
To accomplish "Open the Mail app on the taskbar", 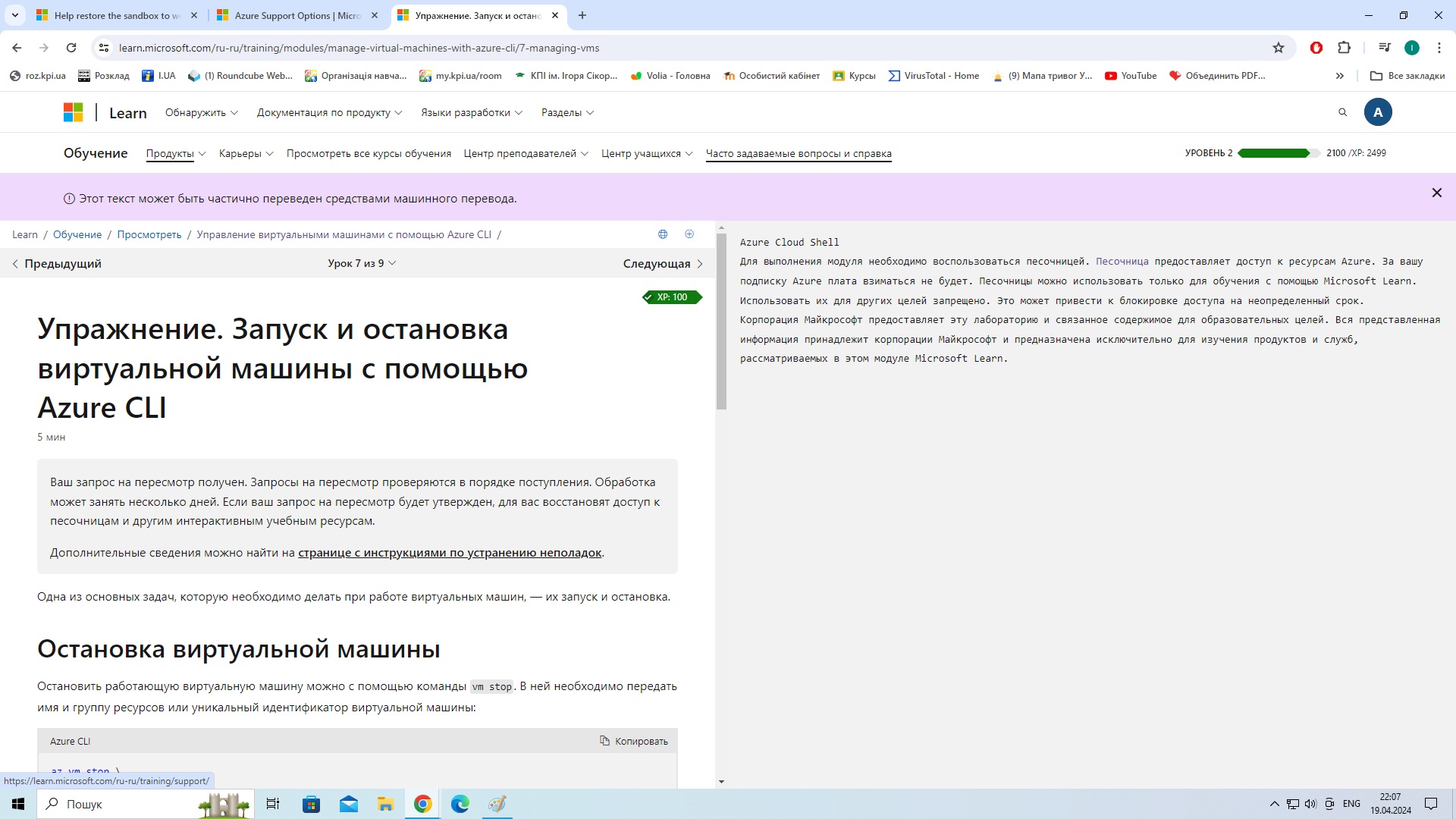I will pos(348,804).
